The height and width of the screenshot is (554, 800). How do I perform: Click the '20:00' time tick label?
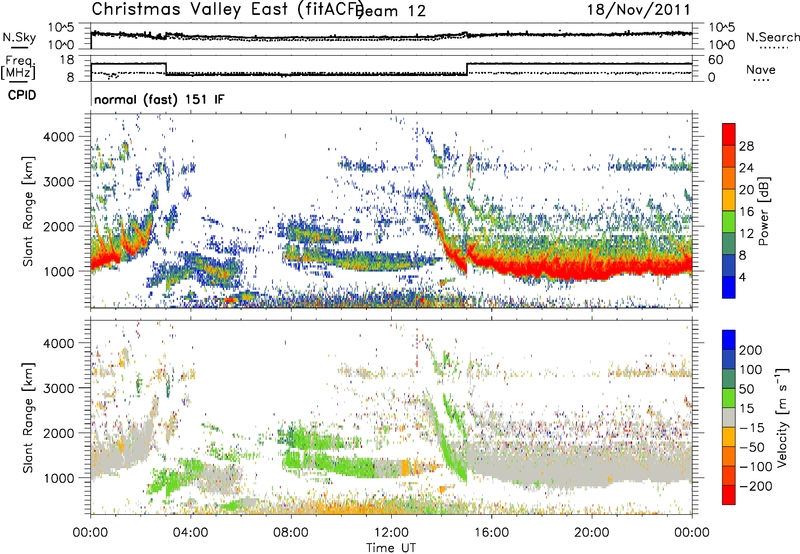click(x=592, y=533)
